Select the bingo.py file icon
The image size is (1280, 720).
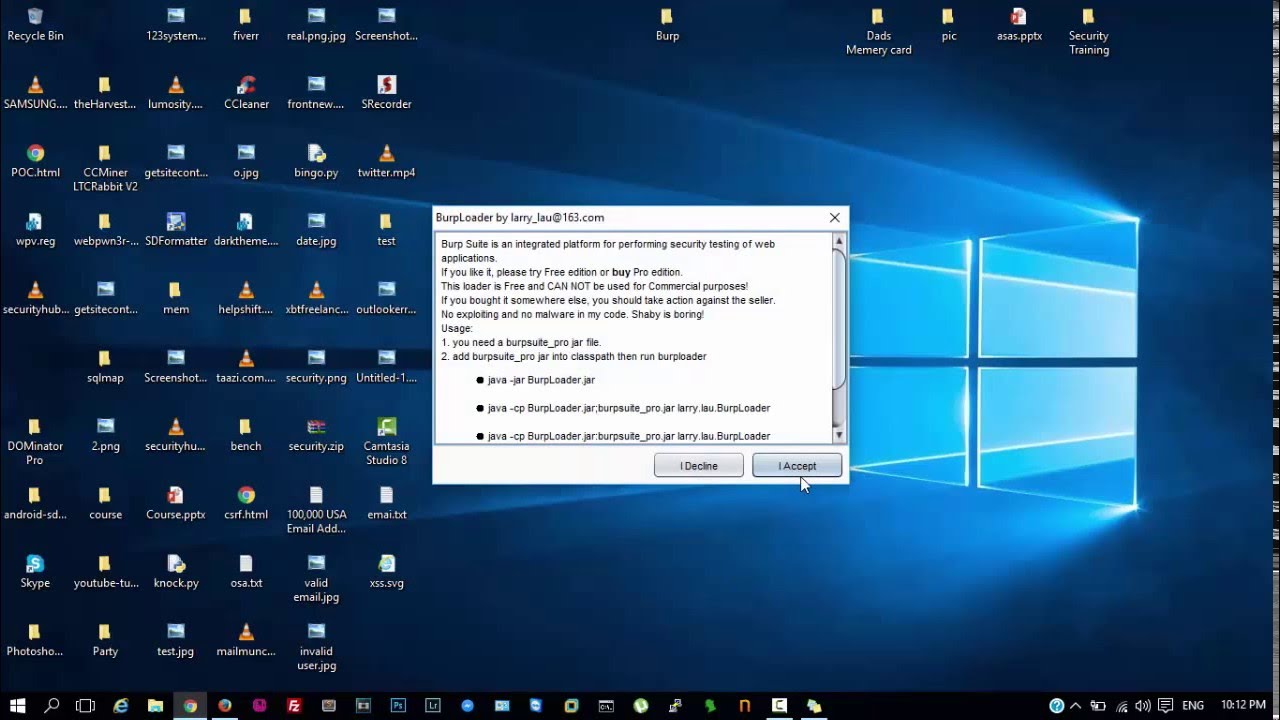pyautogui.click(x=316, y=162)
